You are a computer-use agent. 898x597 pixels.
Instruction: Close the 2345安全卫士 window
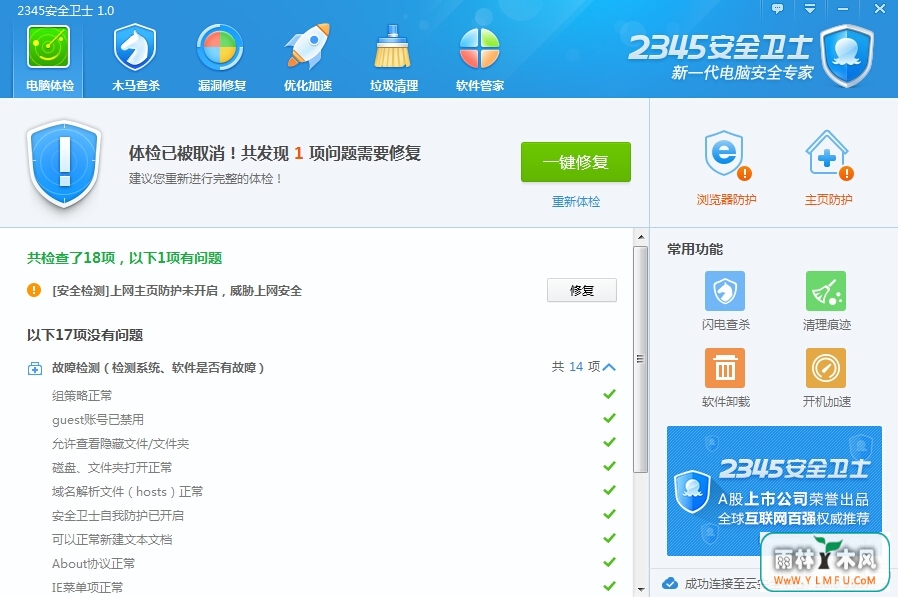880,9
